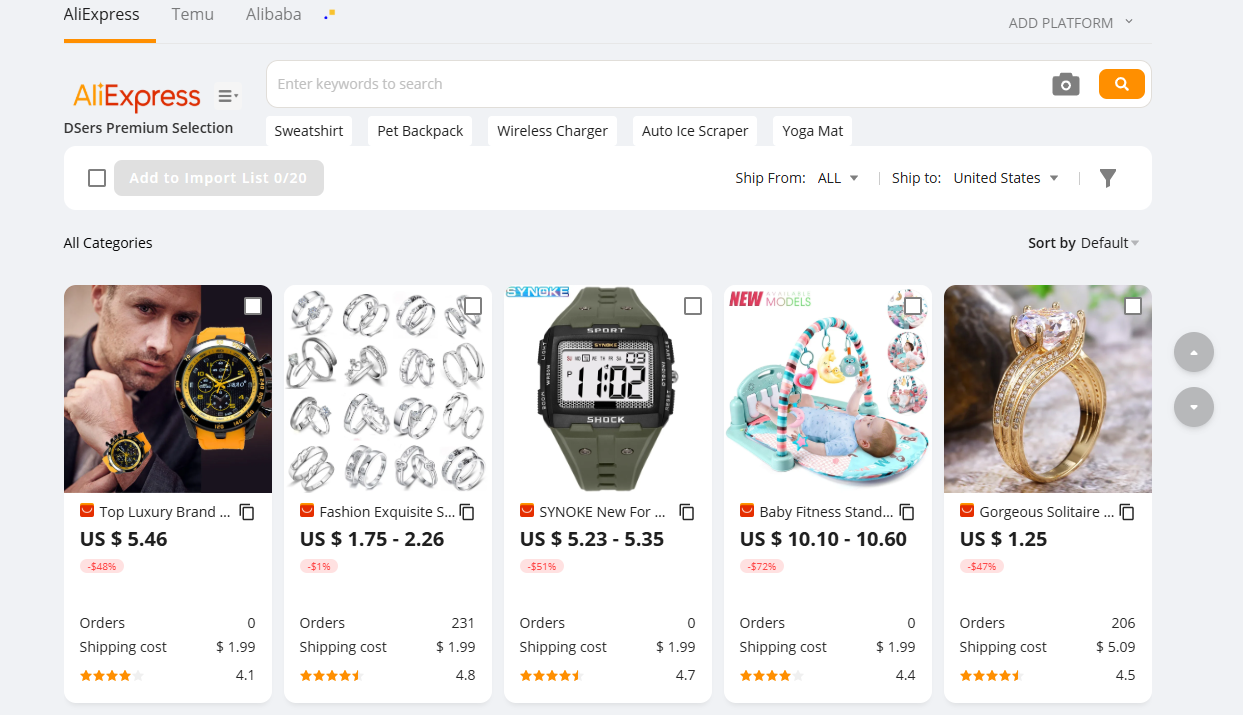Select the yellow luxury watch product checkbox

tap(253, 306)
